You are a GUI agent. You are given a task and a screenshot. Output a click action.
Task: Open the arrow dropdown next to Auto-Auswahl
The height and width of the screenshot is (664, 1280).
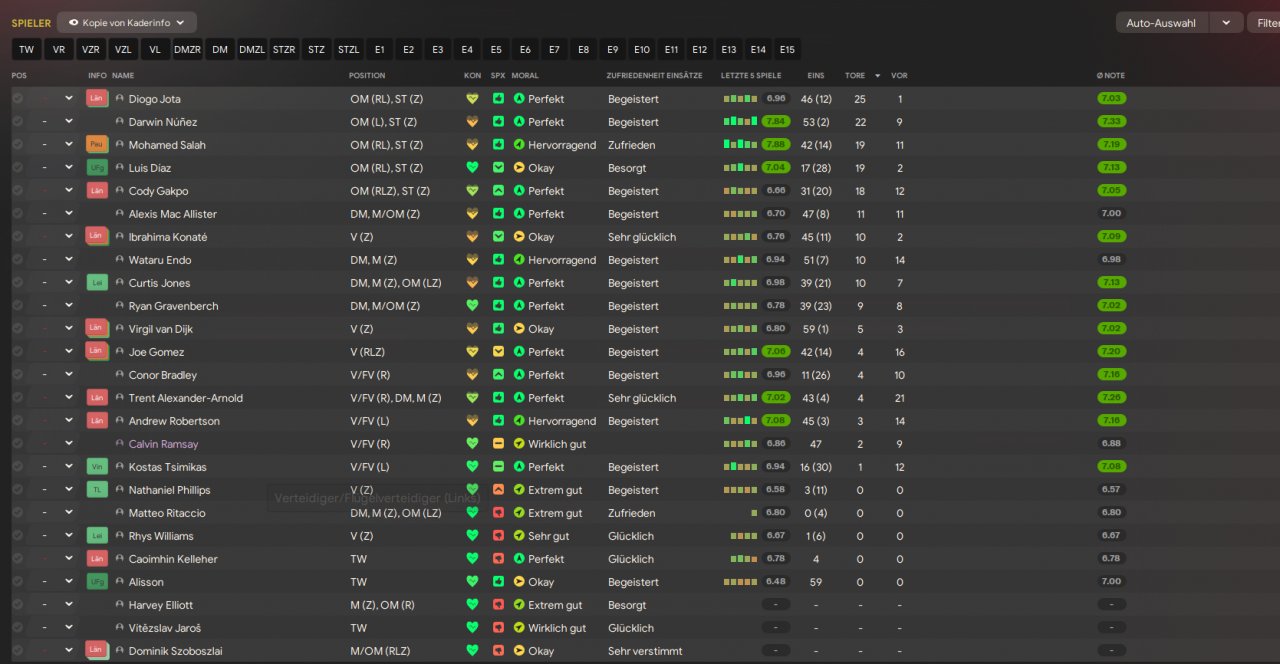click(1226, 23)
